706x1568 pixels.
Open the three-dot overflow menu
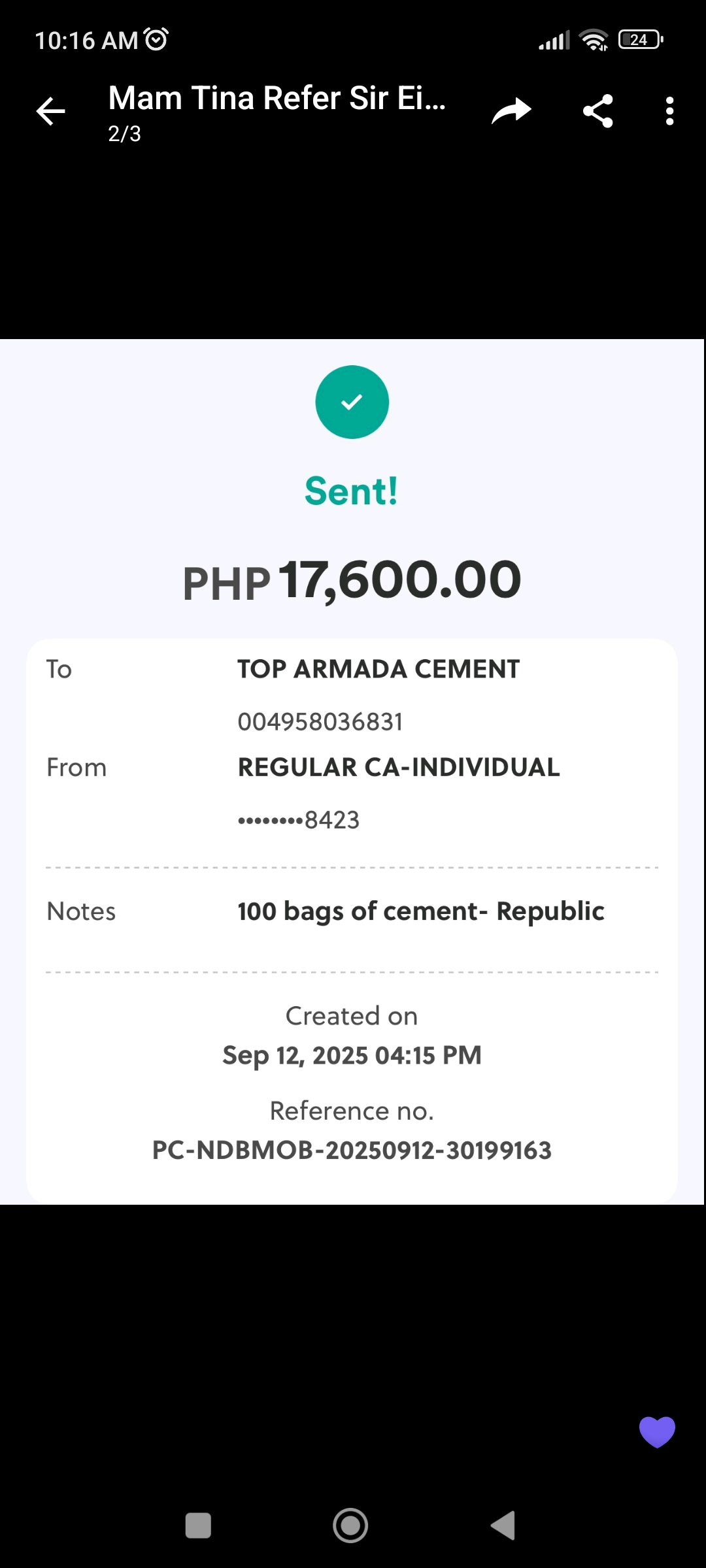(x=669, y=111)
